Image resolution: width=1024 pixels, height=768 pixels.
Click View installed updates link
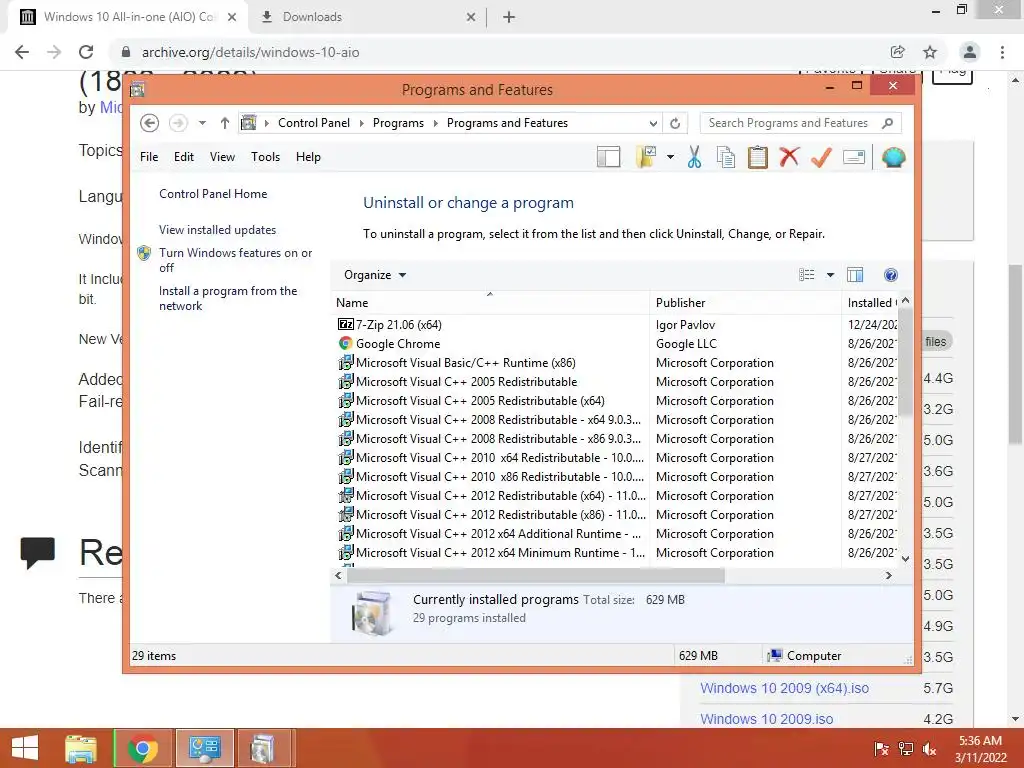pos(217,230)
